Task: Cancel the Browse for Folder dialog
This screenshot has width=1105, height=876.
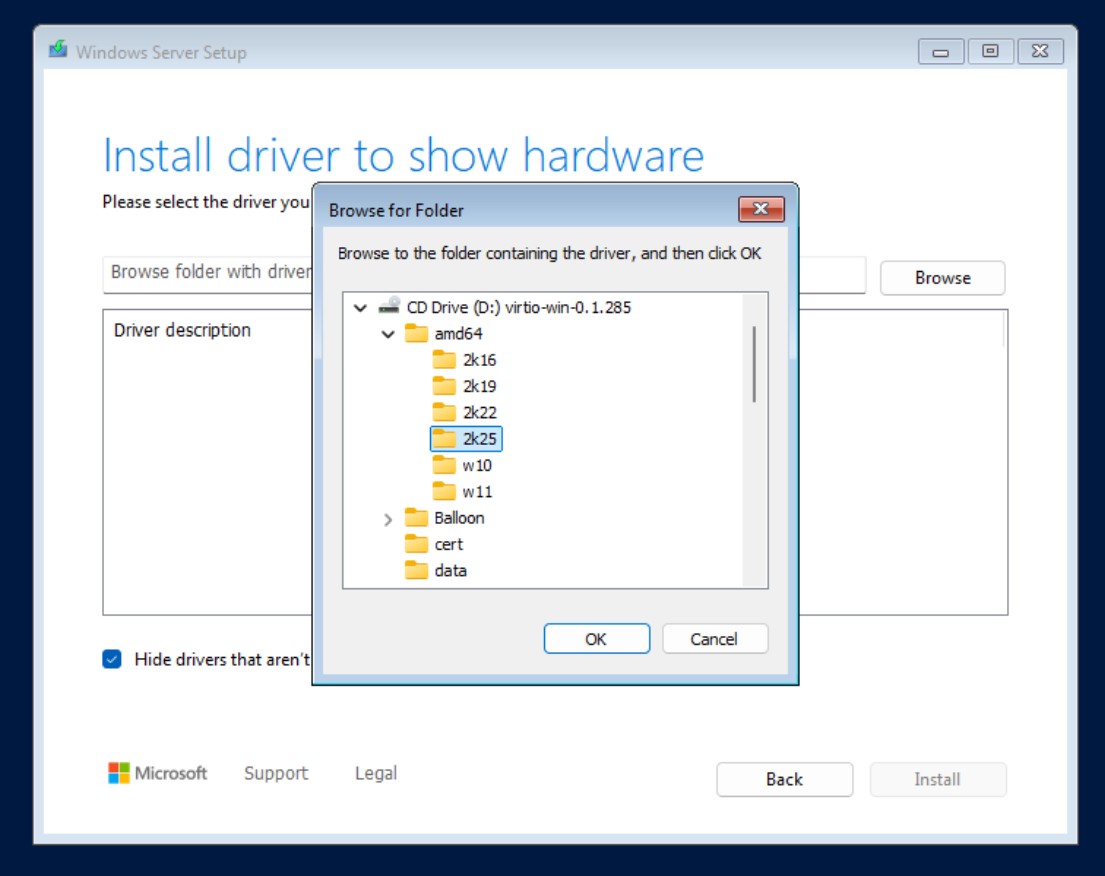Action: tap(714, 639)
